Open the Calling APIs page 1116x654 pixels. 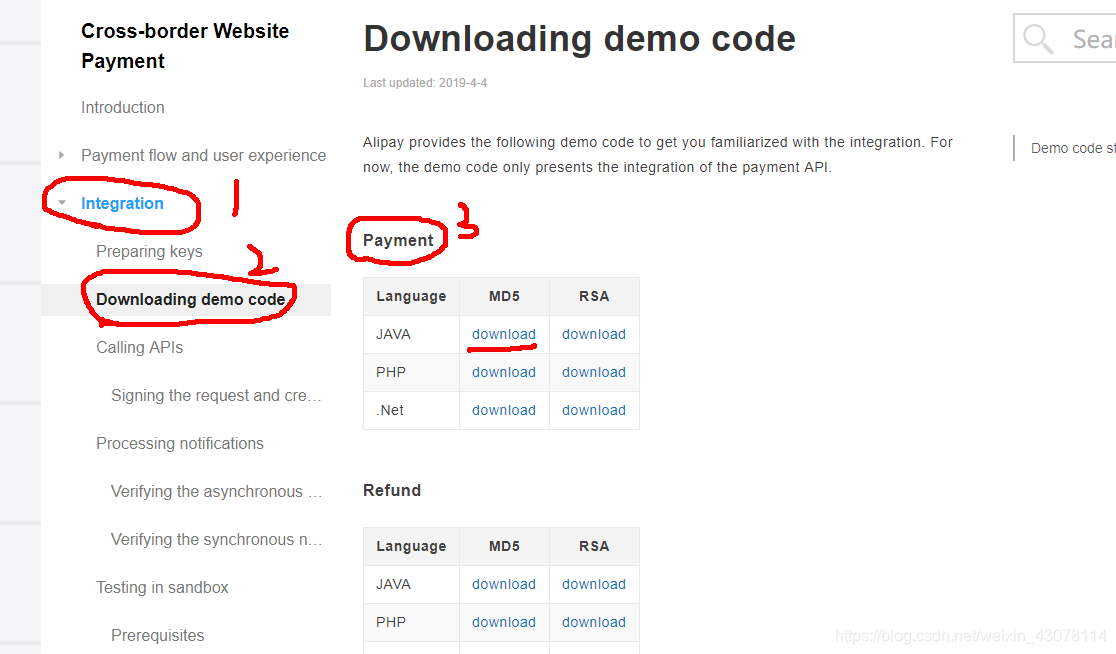140,347
